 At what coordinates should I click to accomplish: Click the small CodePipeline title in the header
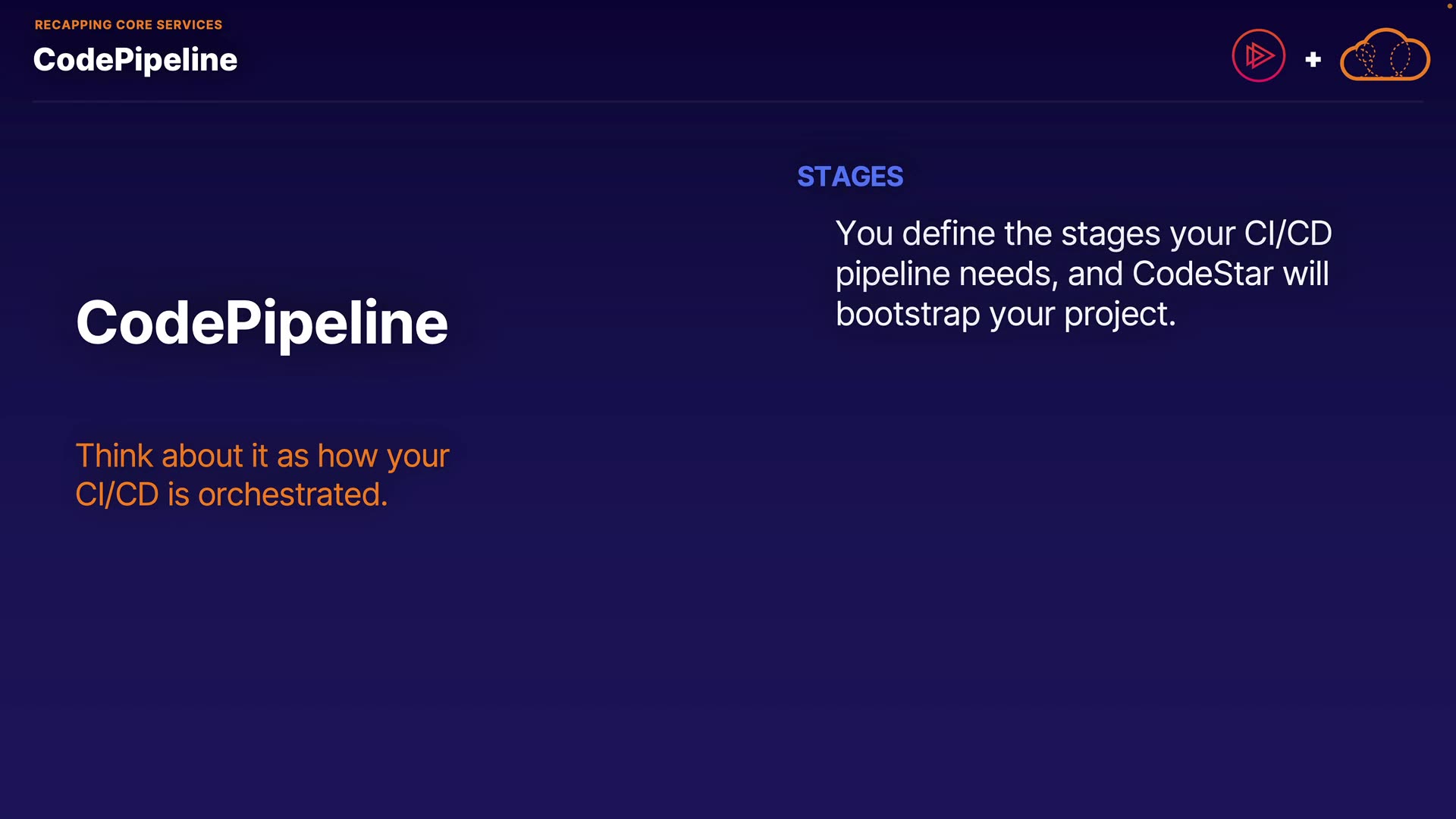135,60
